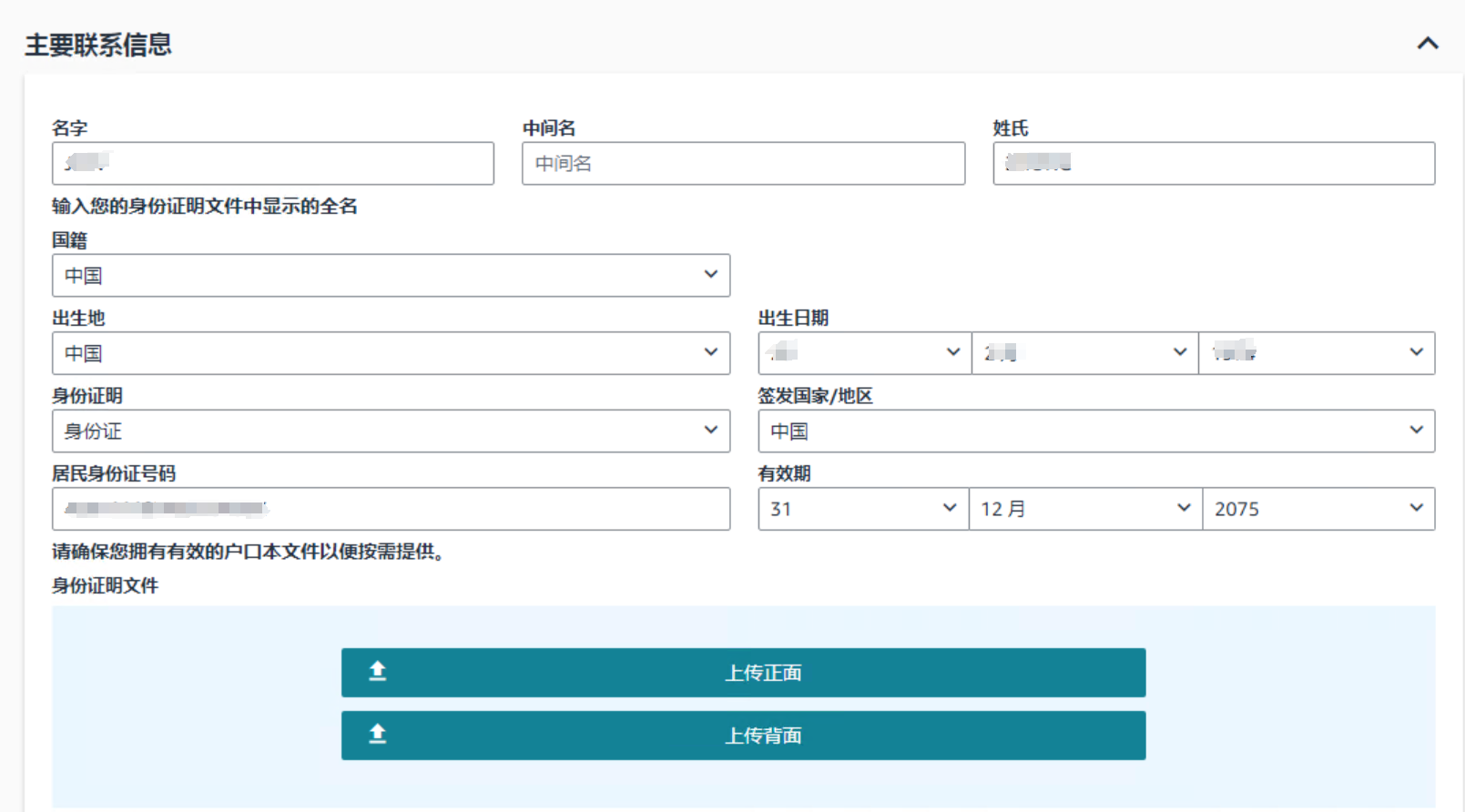Screen dimensions: 1465x812
Task: Open the 身份证明 ID type dropdown
Action: [391, 431]
